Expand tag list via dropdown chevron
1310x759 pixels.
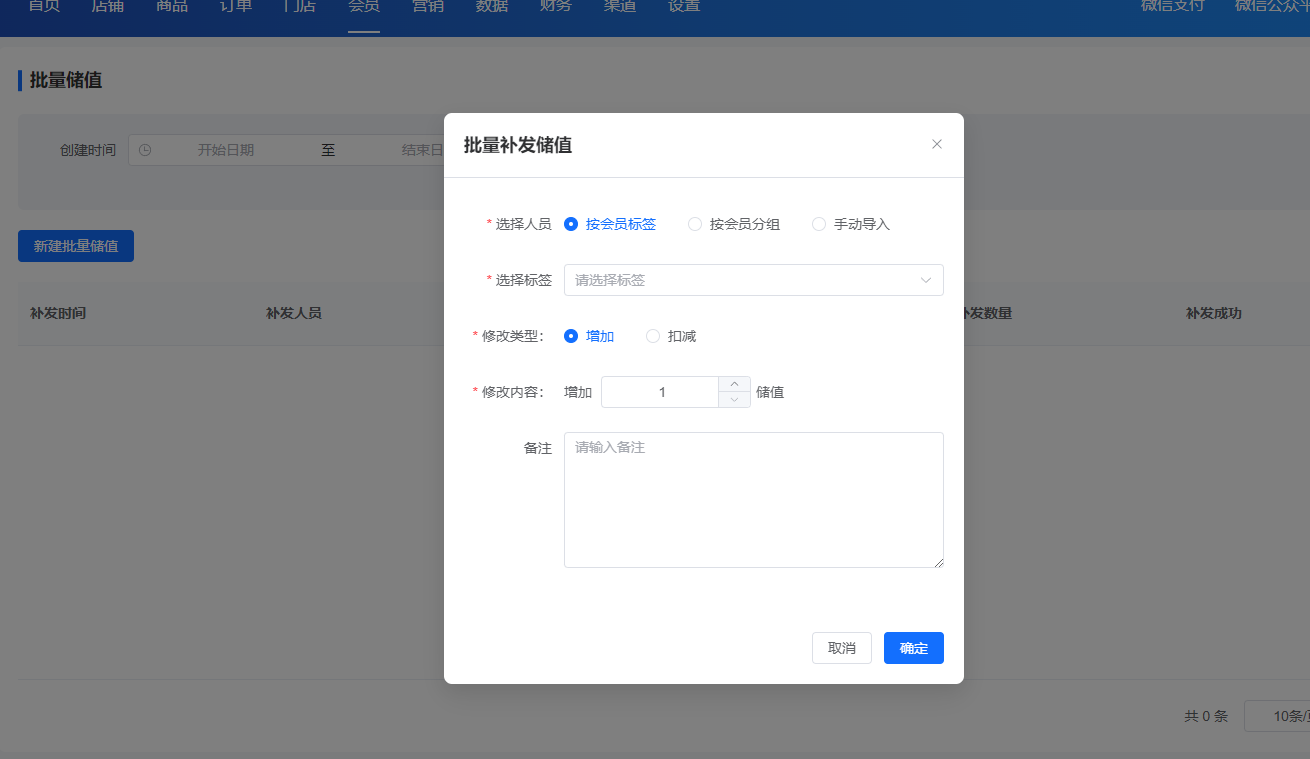(x=926, y=280)
